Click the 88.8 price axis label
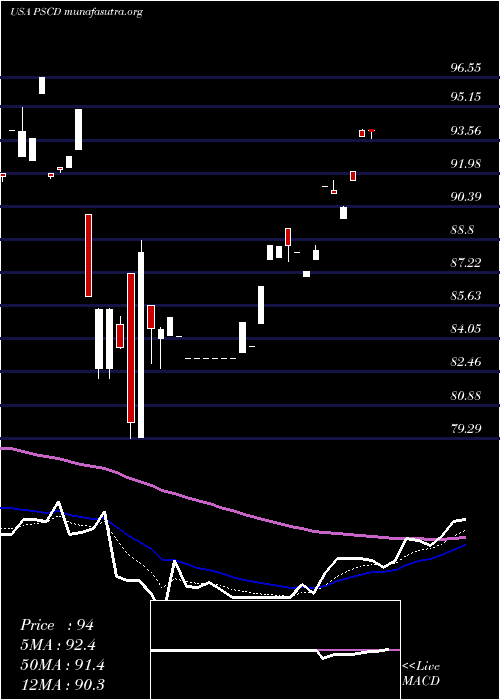Screen dimensions: 500x700 coord(462,230)
